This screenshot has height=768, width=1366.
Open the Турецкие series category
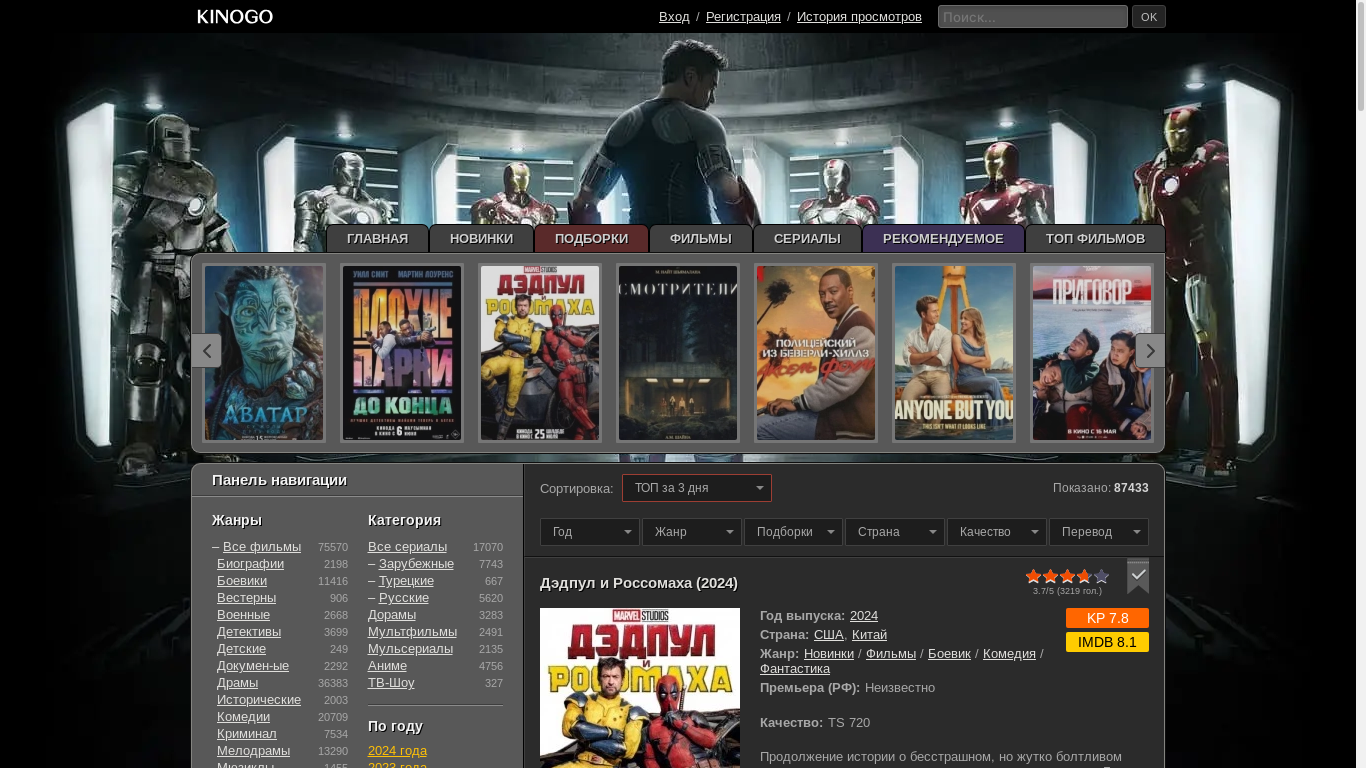[x=406, y=581]
